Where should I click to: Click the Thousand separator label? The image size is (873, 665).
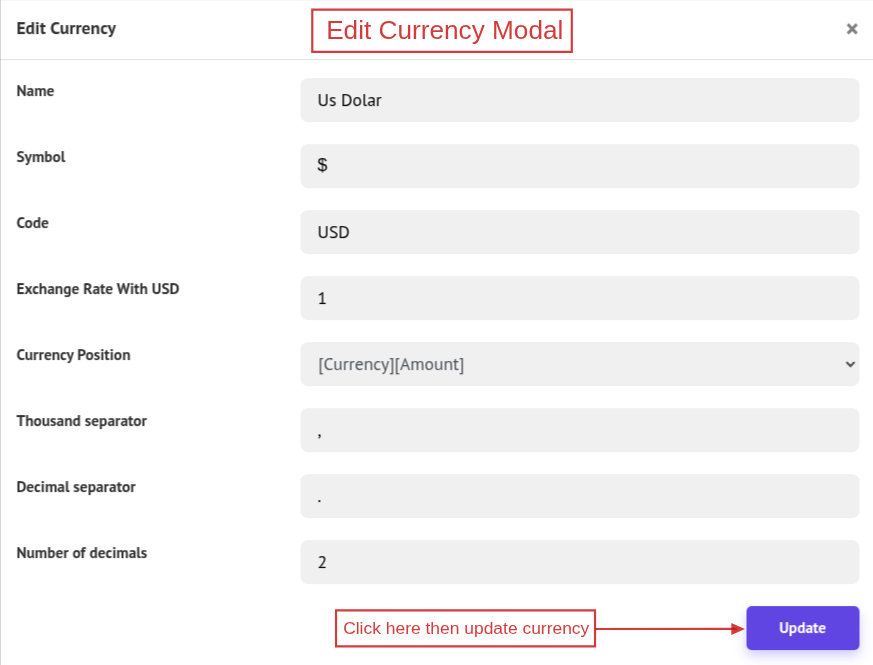(x=81, y=421)
